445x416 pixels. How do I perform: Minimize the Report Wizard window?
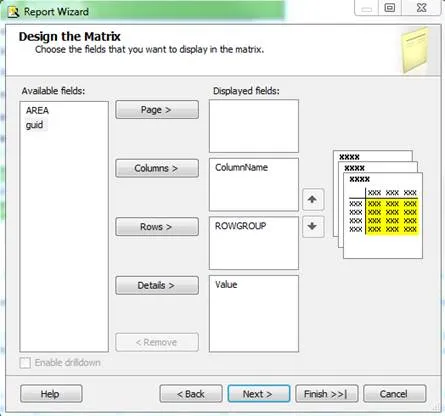(366, 8)
